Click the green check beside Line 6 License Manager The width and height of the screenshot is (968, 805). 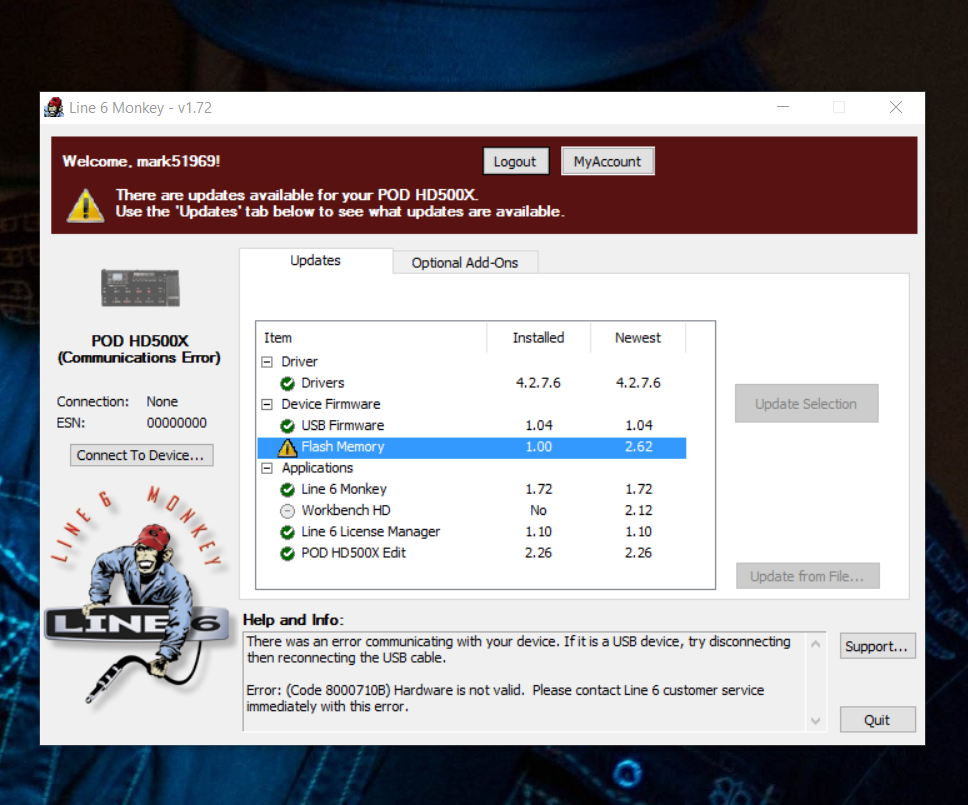[x=288, y=532]
